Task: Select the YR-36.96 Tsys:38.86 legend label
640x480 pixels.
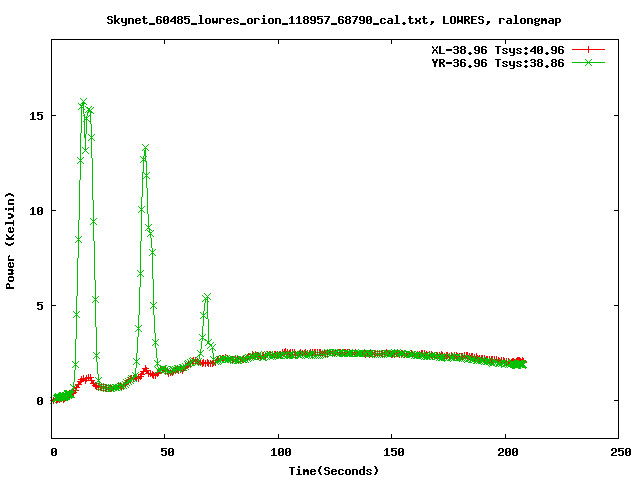Action: (498, 63)
